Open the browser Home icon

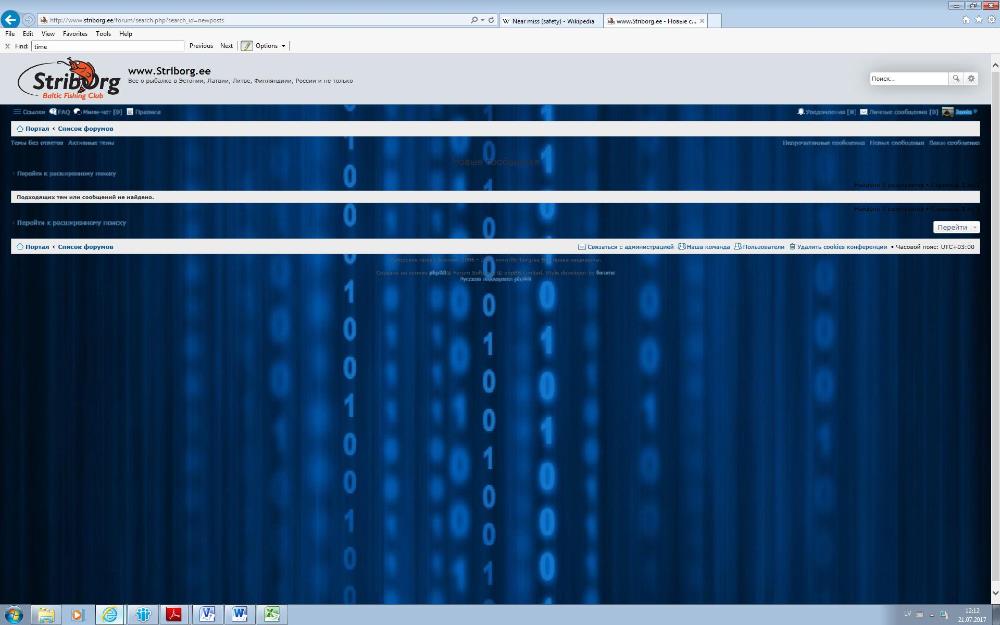966,19
